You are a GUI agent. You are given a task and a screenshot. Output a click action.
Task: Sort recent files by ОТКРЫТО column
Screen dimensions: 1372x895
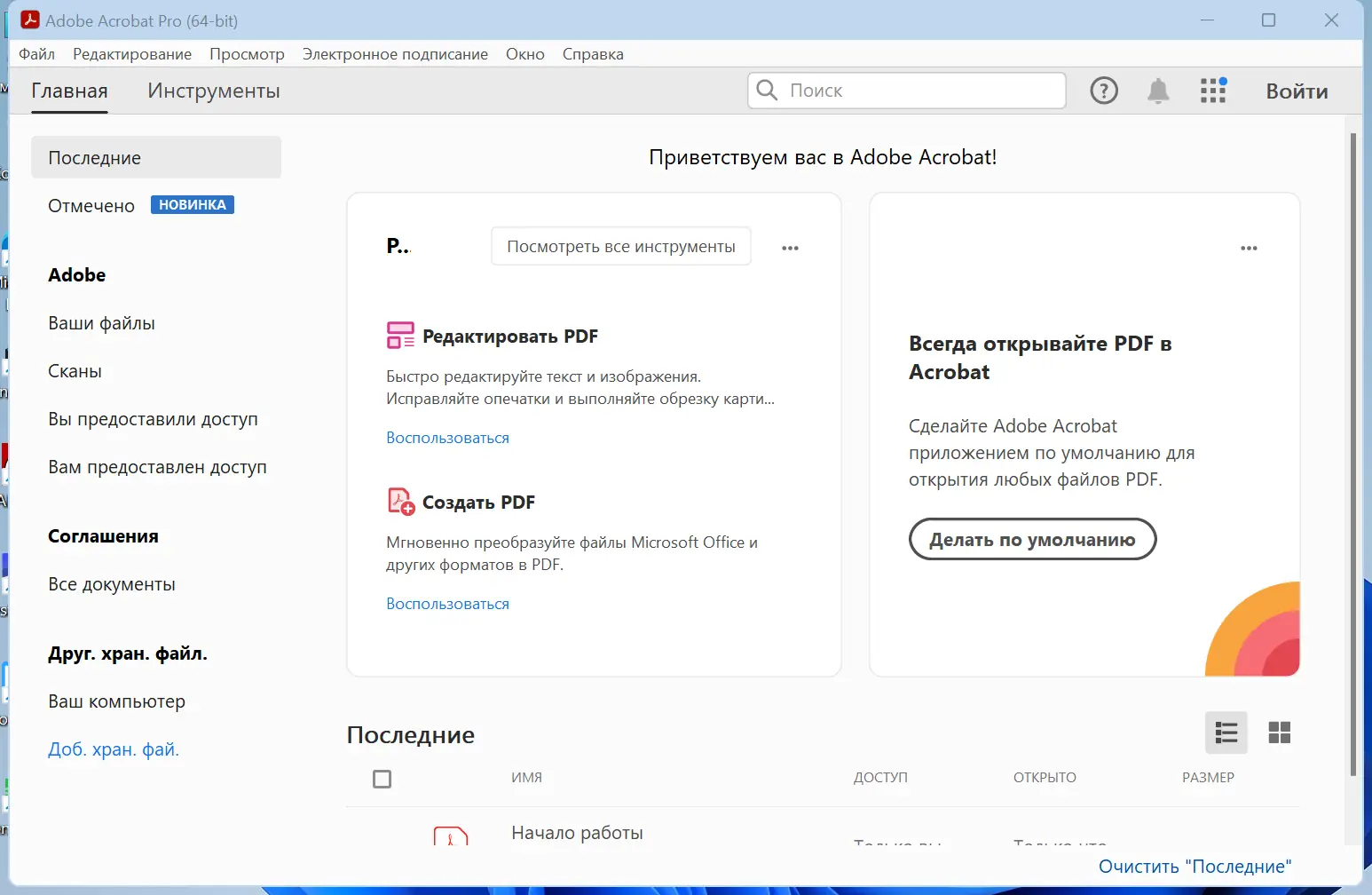[1045, 778]
